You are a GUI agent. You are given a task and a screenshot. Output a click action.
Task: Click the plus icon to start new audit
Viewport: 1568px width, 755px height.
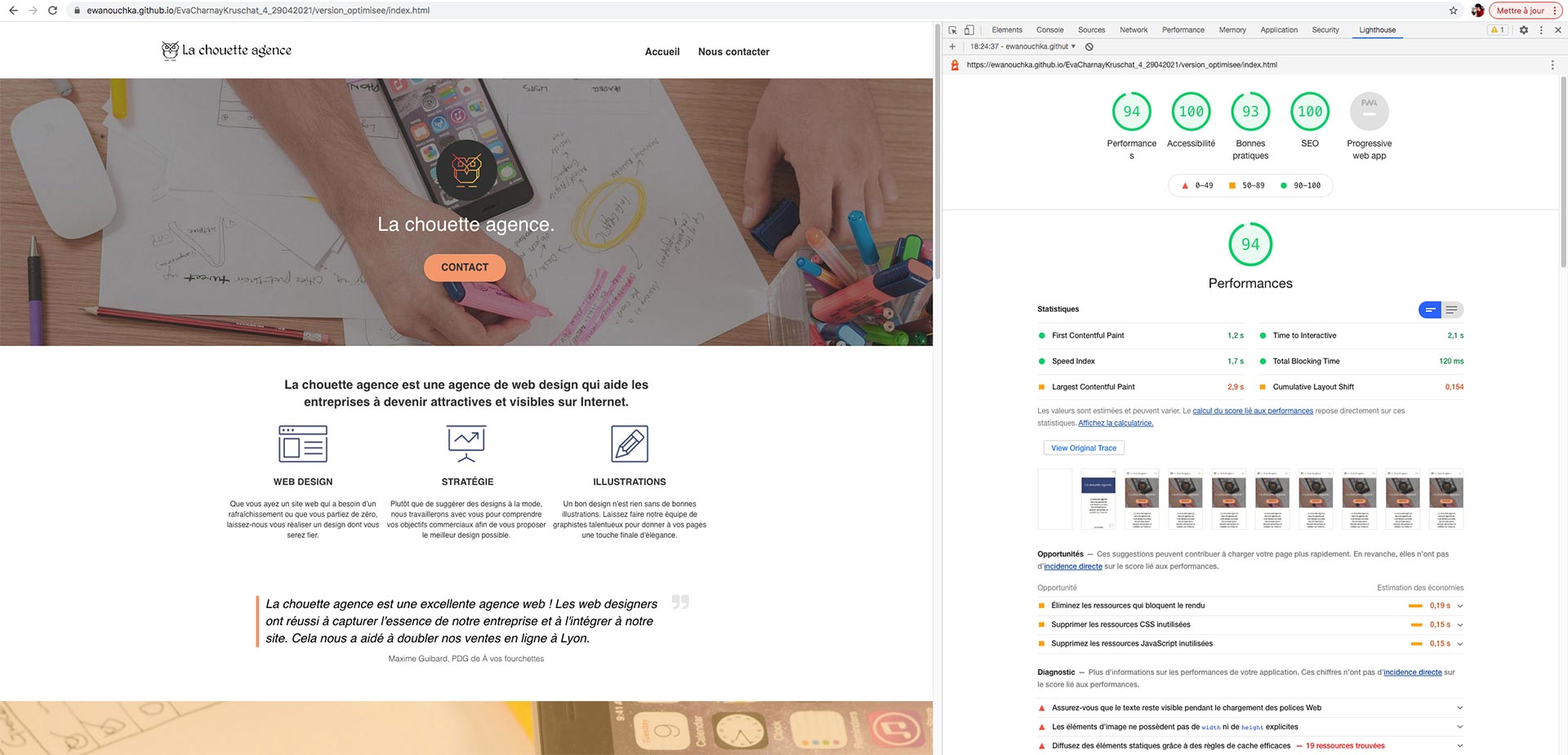point(952,47)
